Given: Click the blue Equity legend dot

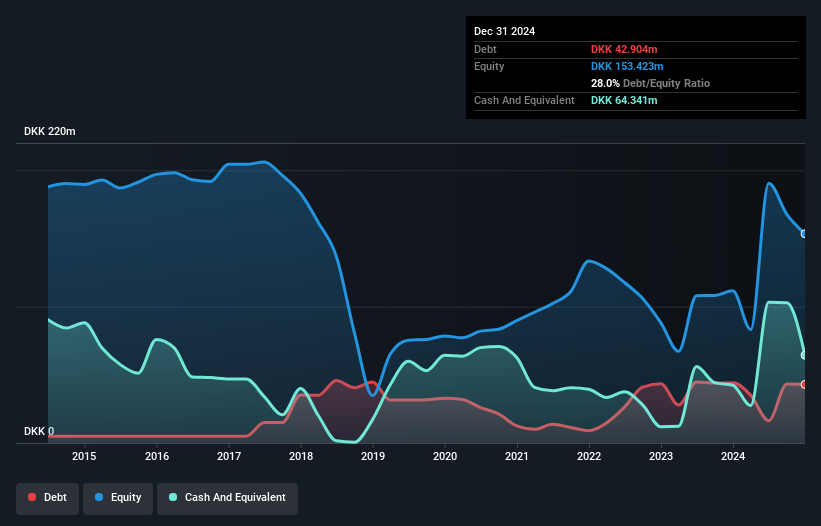Looking at the screenshot, I should pos(99,497).
